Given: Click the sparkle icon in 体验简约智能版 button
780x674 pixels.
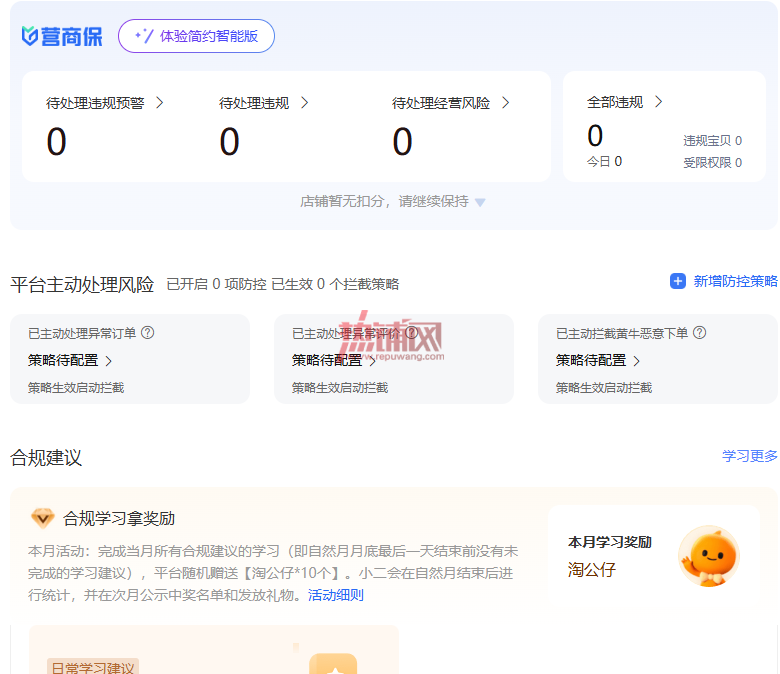Looking at the screenshot, I should click(144, 36).
